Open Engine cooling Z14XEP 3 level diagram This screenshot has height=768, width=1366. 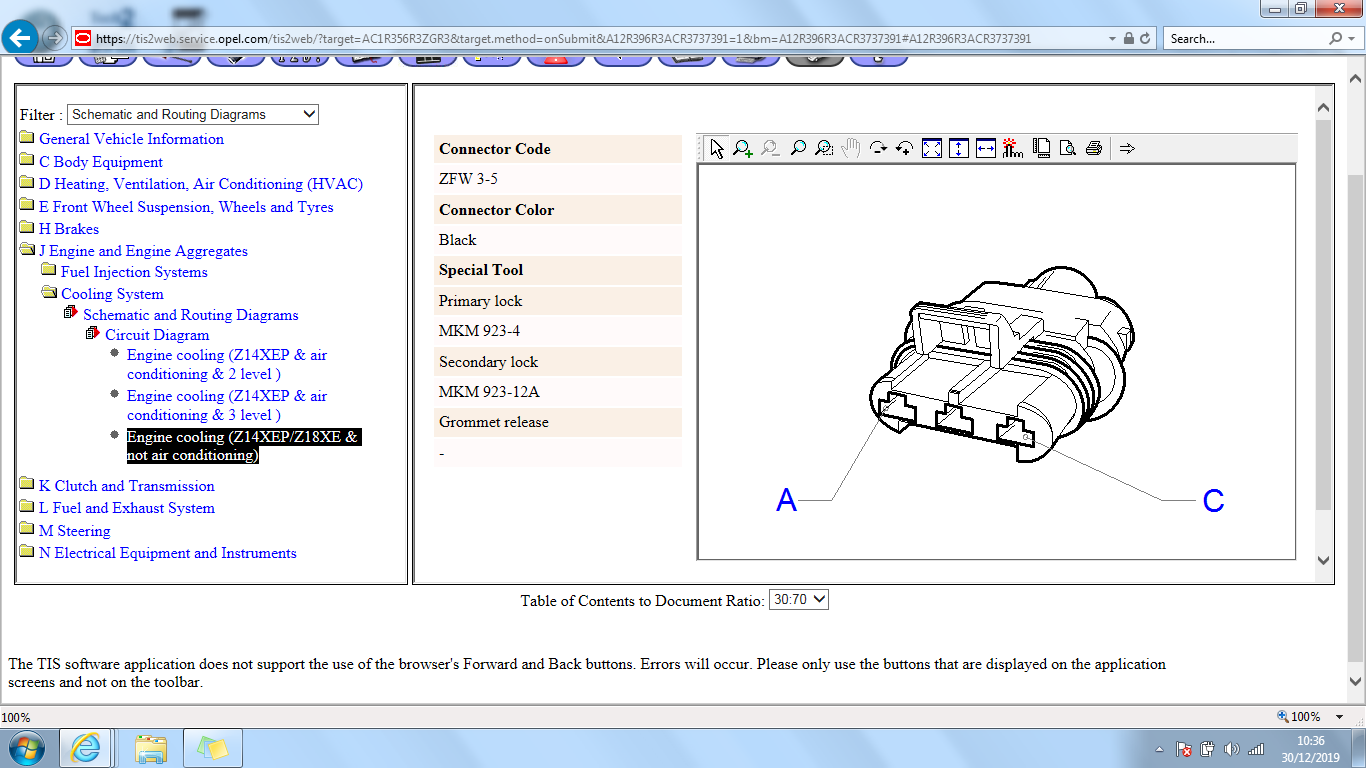point(226,405)
